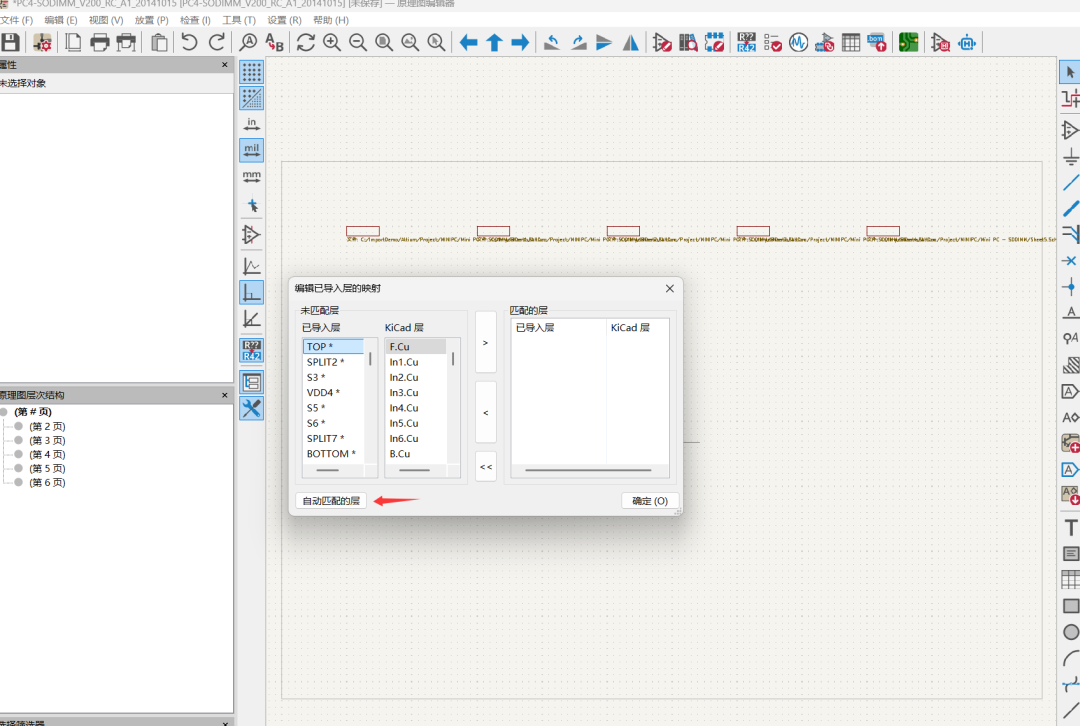1080x726 pixels.
Task: Open the Assign Footprints icon
Action: click(824, 43)
